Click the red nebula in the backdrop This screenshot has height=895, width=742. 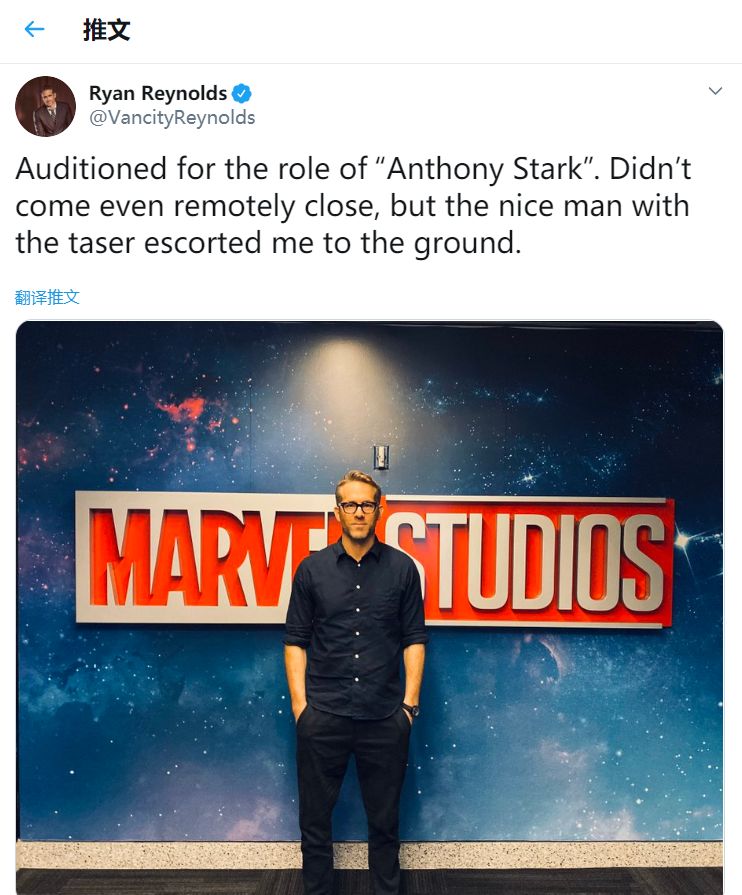tap(182, 410)
